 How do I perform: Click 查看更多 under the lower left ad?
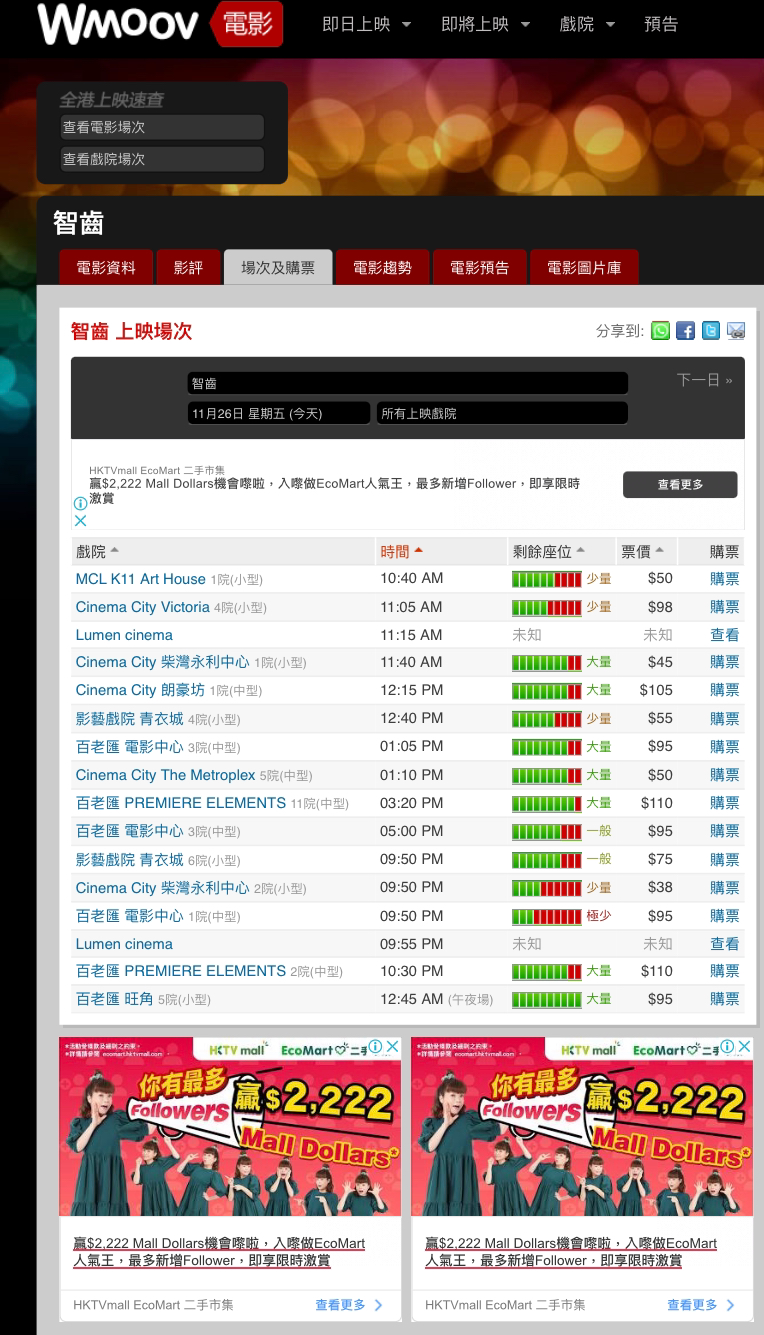(x=349, y=1305)
